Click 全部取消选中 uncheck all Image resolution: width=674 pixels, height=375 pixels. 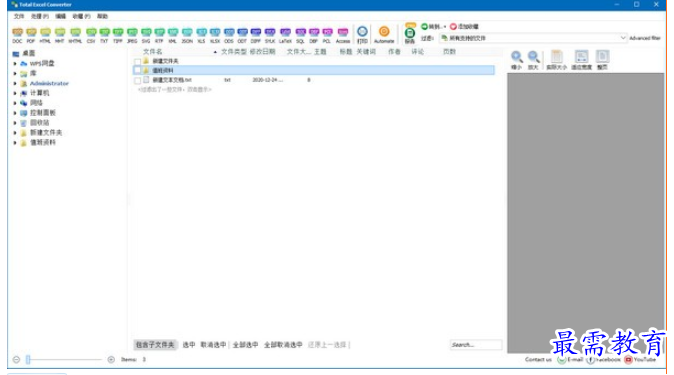(283, 345)
